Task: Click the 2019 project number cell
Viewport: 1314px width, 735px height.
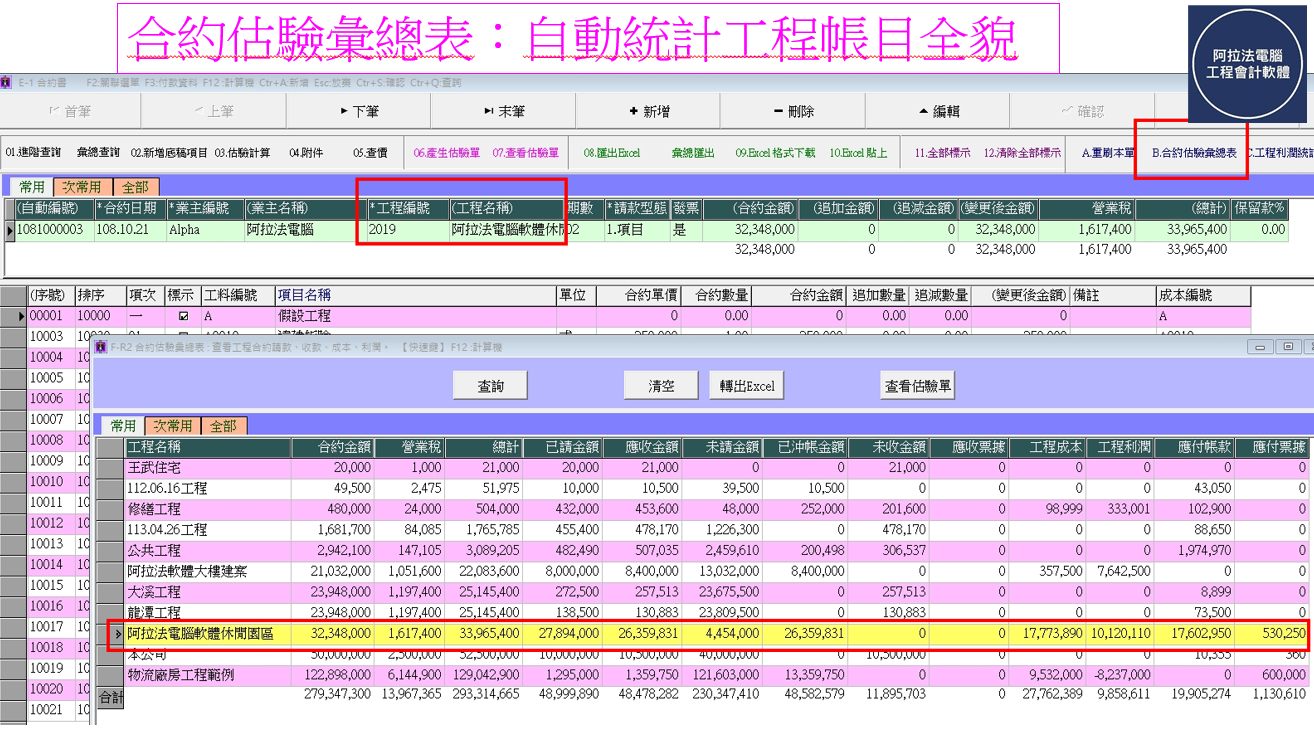Action: point(408,230)
